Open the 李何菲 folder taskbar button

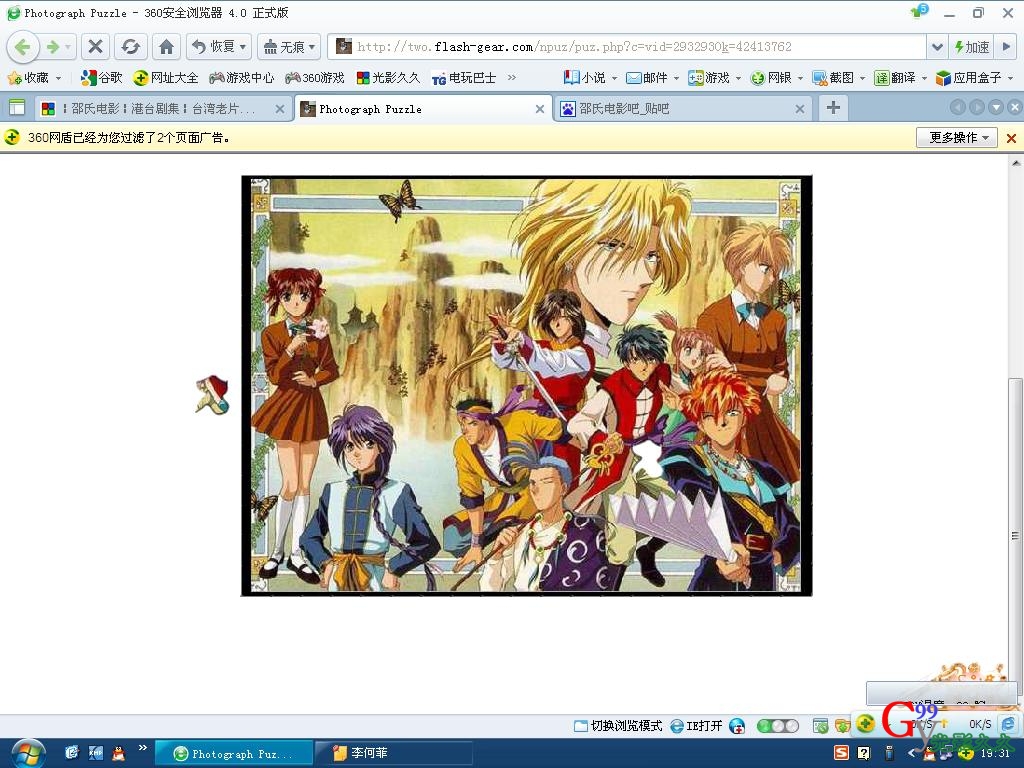pyautogui.click(x=394, y=754)
